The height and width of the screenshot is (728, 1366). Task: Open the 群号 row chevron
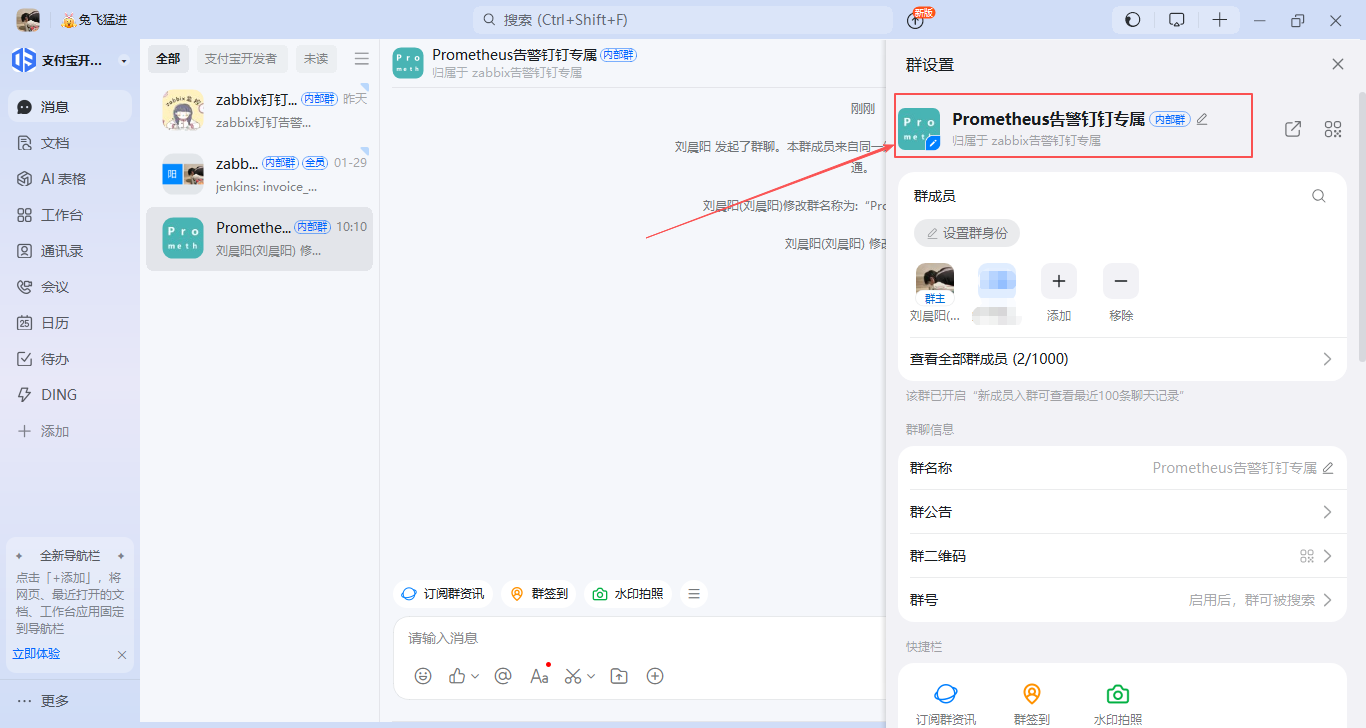click(1328, 600)
